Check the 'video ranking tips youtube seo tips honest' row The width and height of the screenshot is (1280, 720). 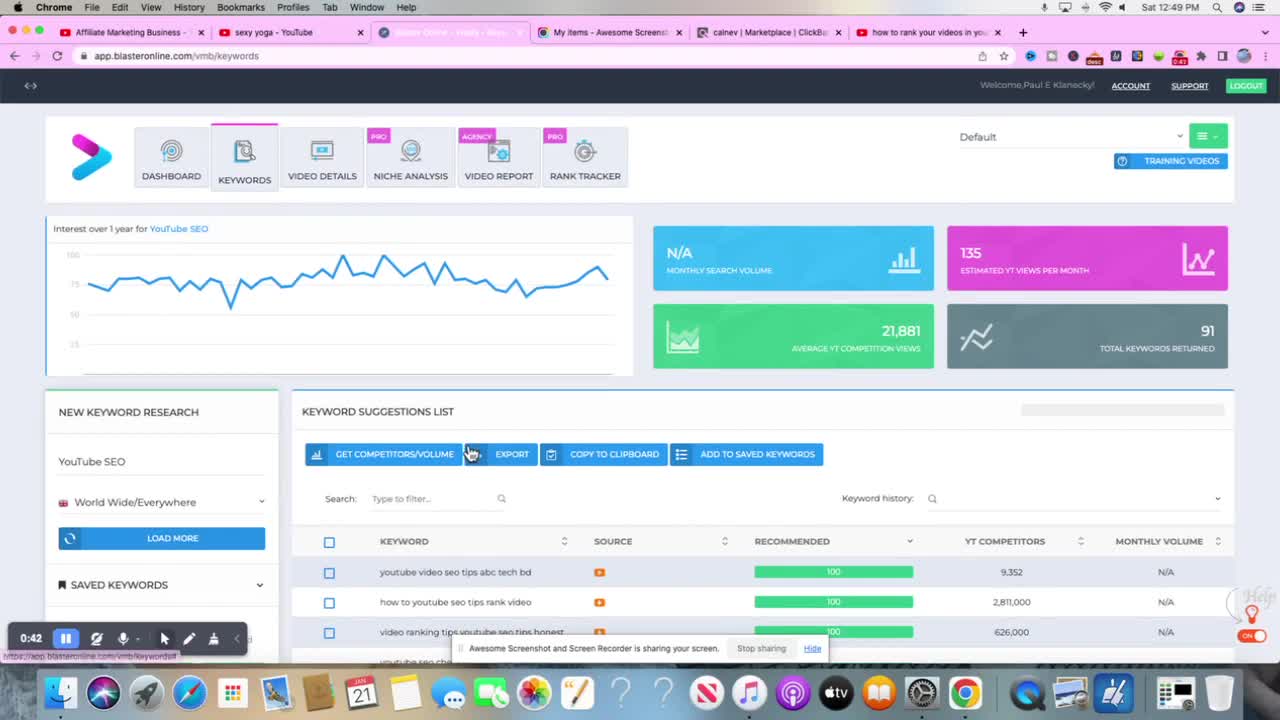click(329, 633)
